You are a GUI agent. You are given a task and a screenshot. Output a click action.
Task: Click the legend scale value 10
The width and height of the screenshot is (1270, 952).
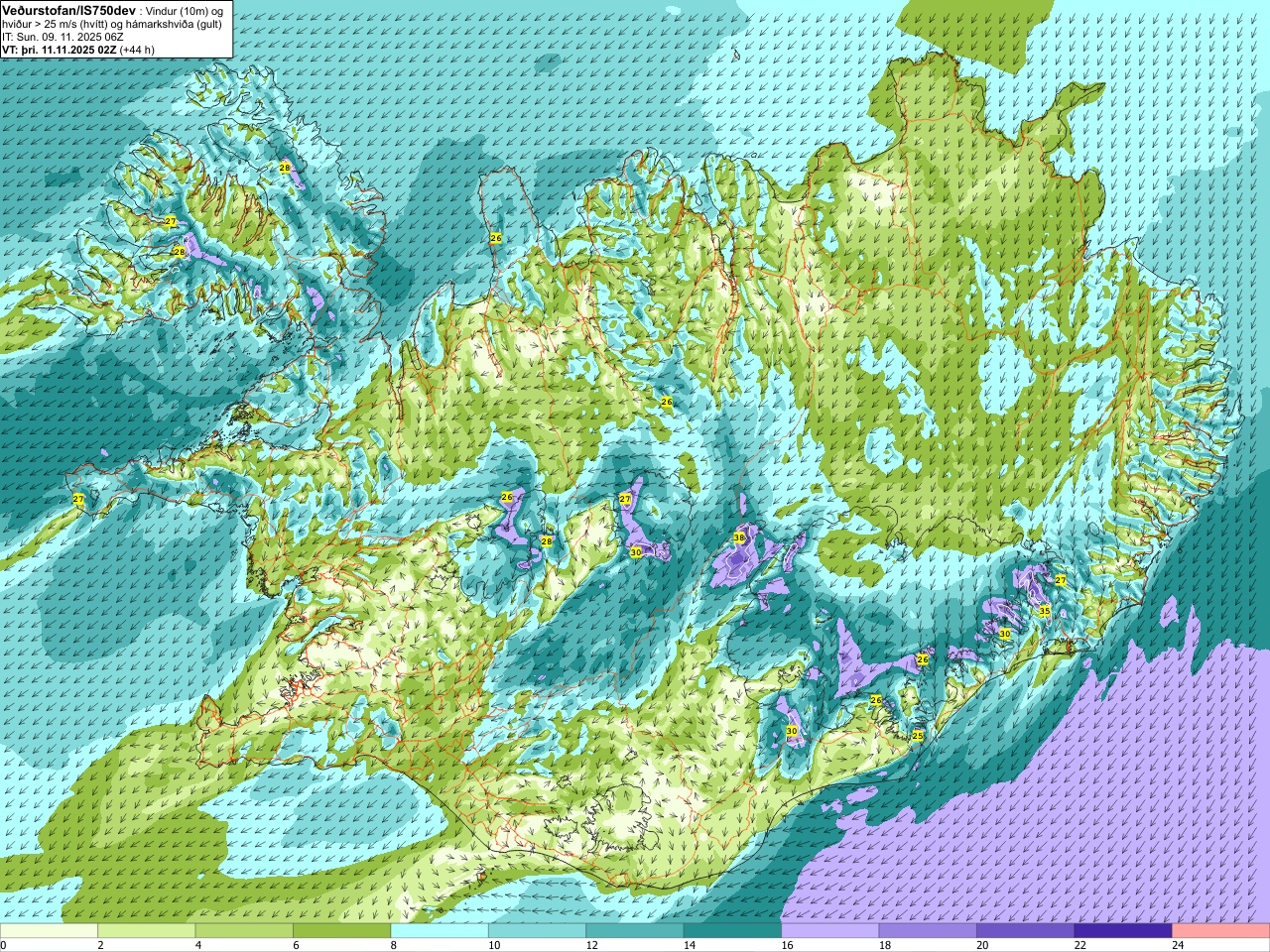[494, 945]
